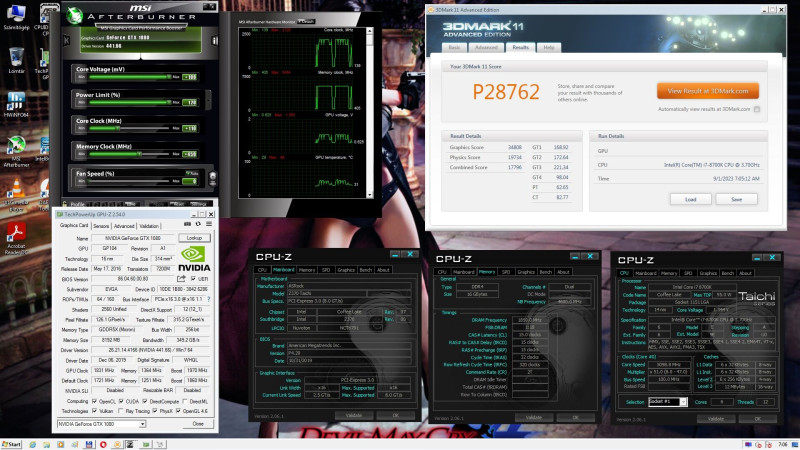Open the Számítógép desktop icon
Screen dimensions: 800x450
[16, 17]
